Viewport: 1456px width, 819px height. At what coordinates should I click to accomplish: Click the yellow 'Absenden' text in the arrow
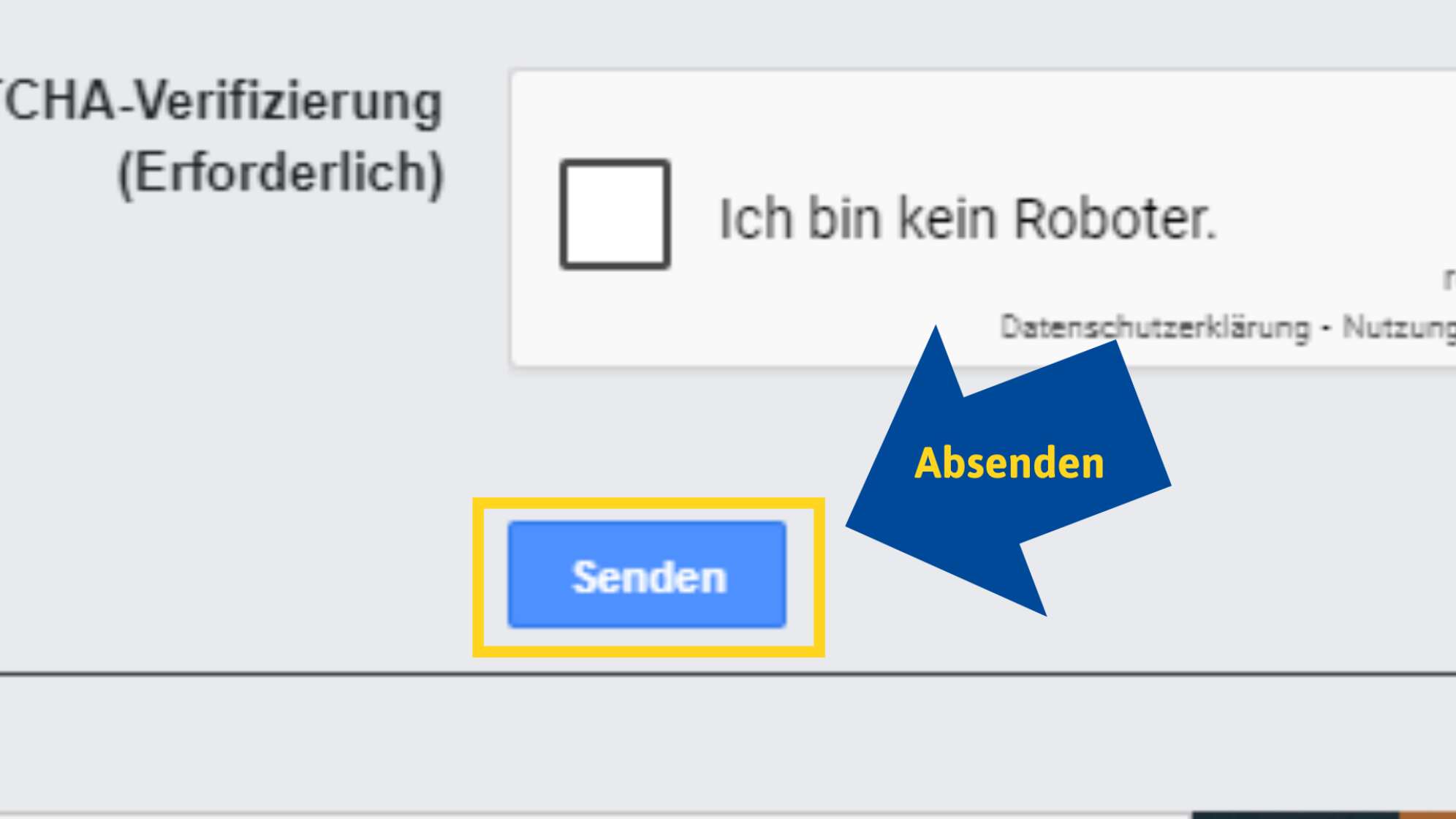coord(1009,463)
